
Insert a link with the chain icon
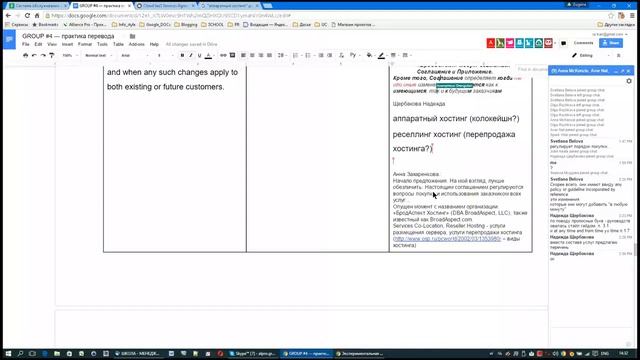click(x=223, y=56)
